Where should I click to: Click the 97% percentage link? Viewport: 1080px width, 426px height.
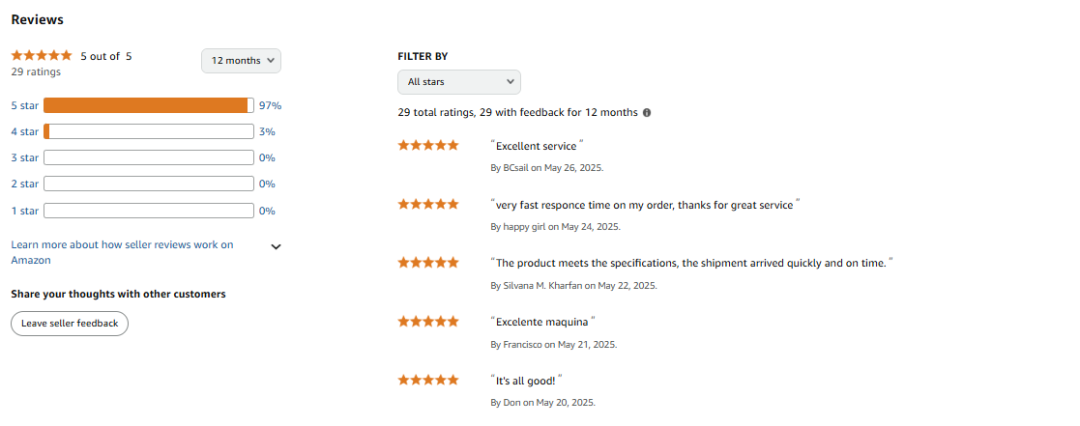pyautogui.click(x=270, y=105)
